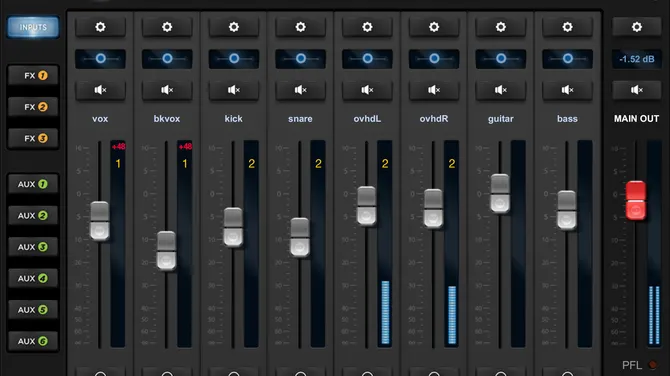Open settings gear for kick channel
Viewport: 670px width, 376px height.
pos(234,27)
